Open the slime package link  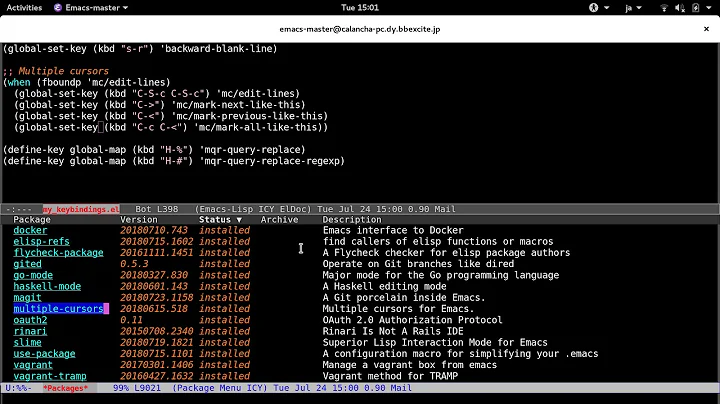pos(27,342)
